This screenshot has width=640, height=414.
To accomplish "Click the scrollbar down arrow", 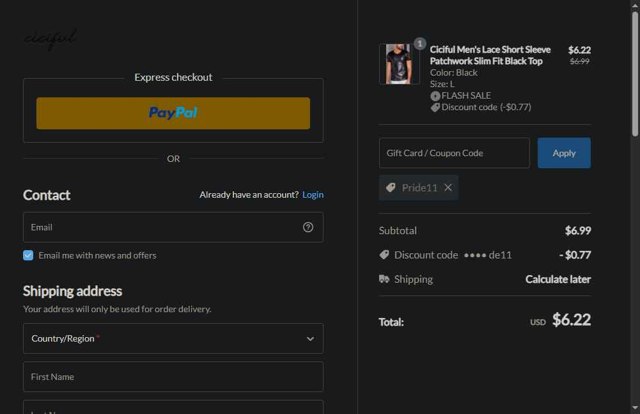I will coord(635,408).
